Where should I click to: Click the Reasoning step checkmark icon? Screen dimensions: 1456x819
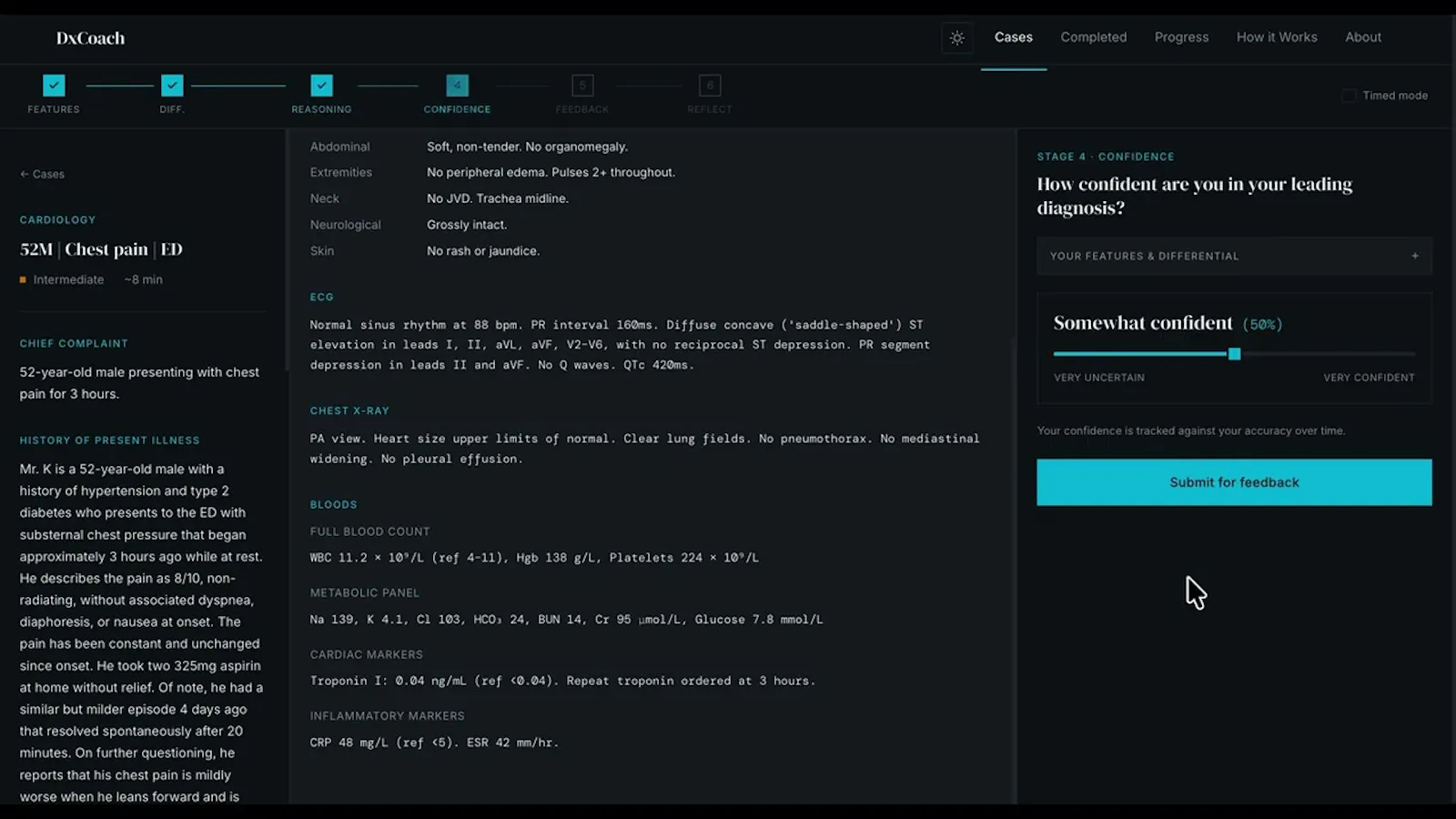(x=321, y=86)
